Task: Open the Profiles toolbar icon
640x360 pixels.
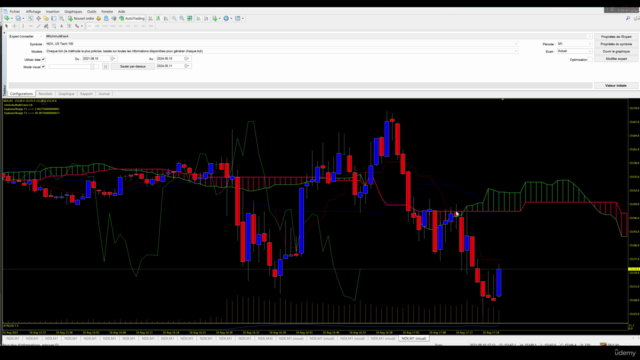Action: click(x=18, y=18)
